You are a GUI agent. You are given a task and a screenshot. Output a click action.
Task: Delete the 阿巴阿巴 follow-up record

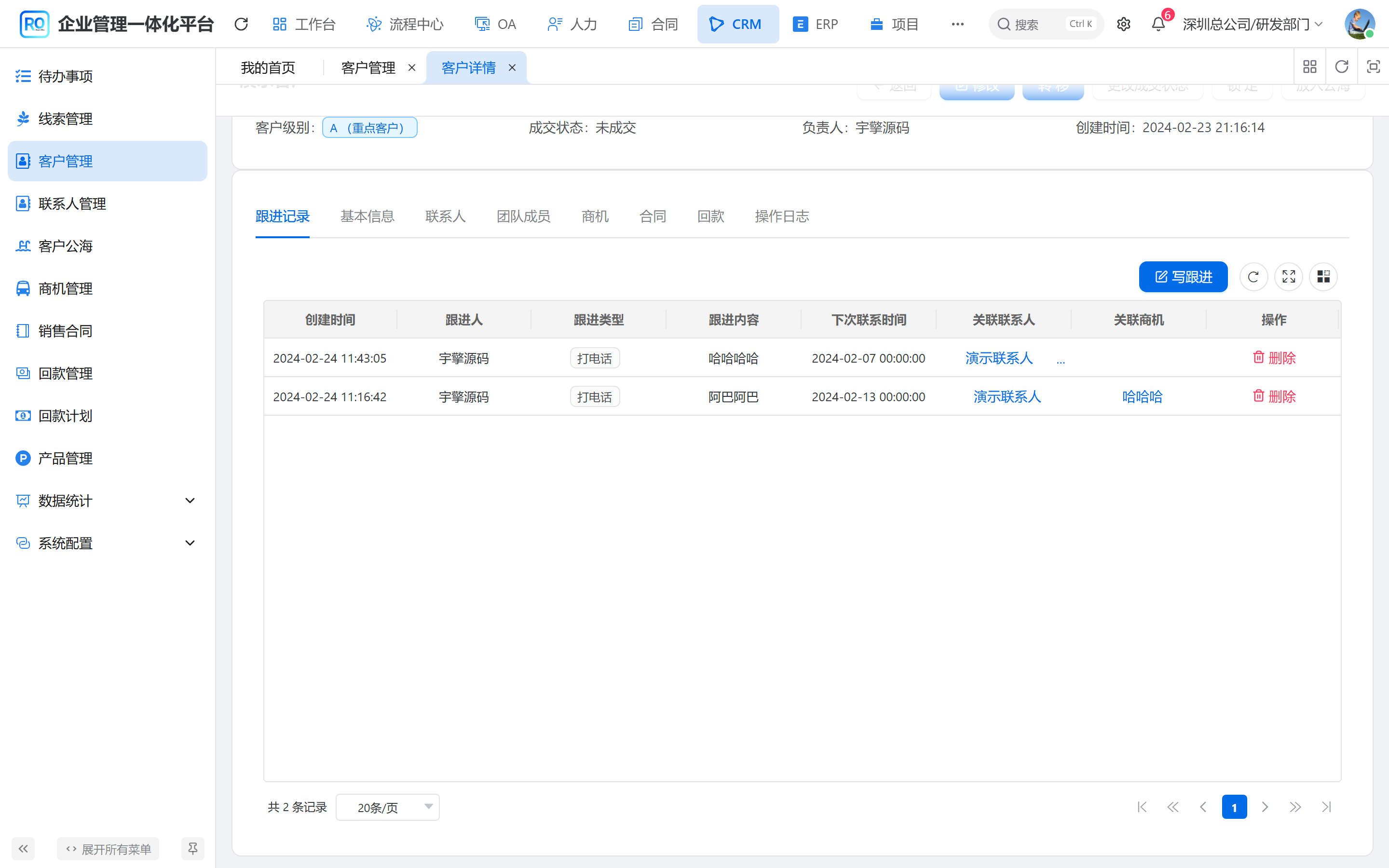coord(1274,396)
